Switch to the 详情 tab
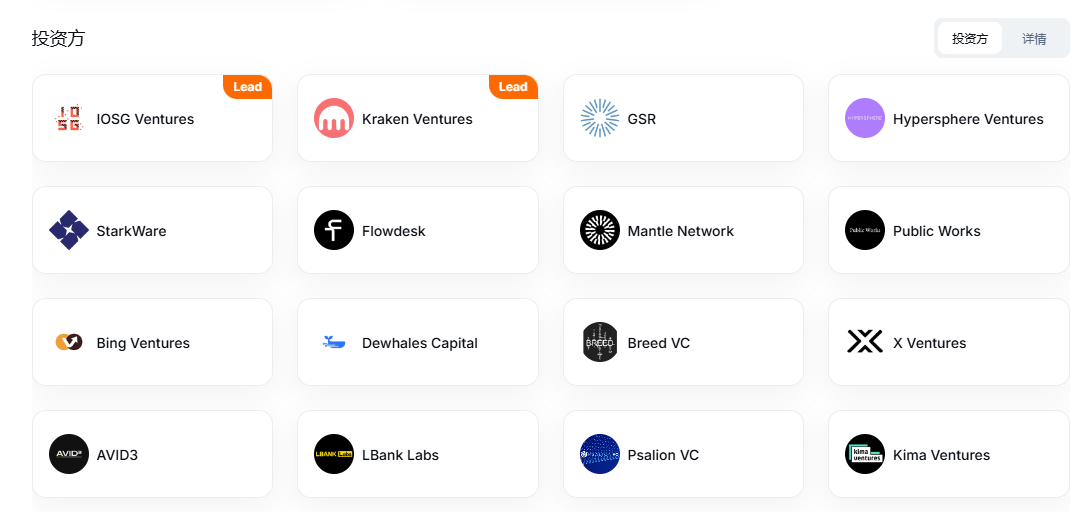 tap(1034, 39)
